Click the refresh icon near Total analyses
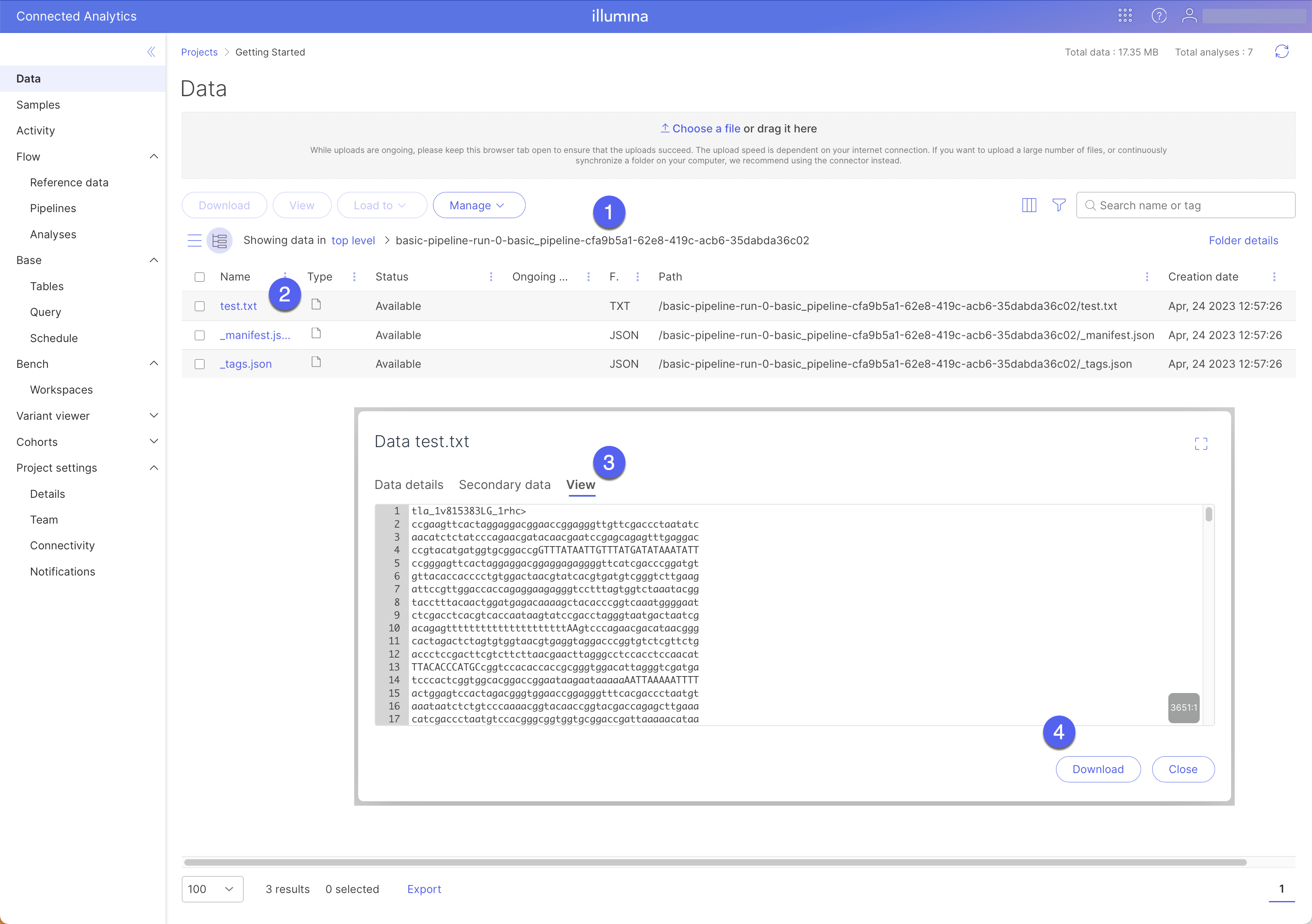This screenshot has width=1312, height=924. pos(1282,52)
